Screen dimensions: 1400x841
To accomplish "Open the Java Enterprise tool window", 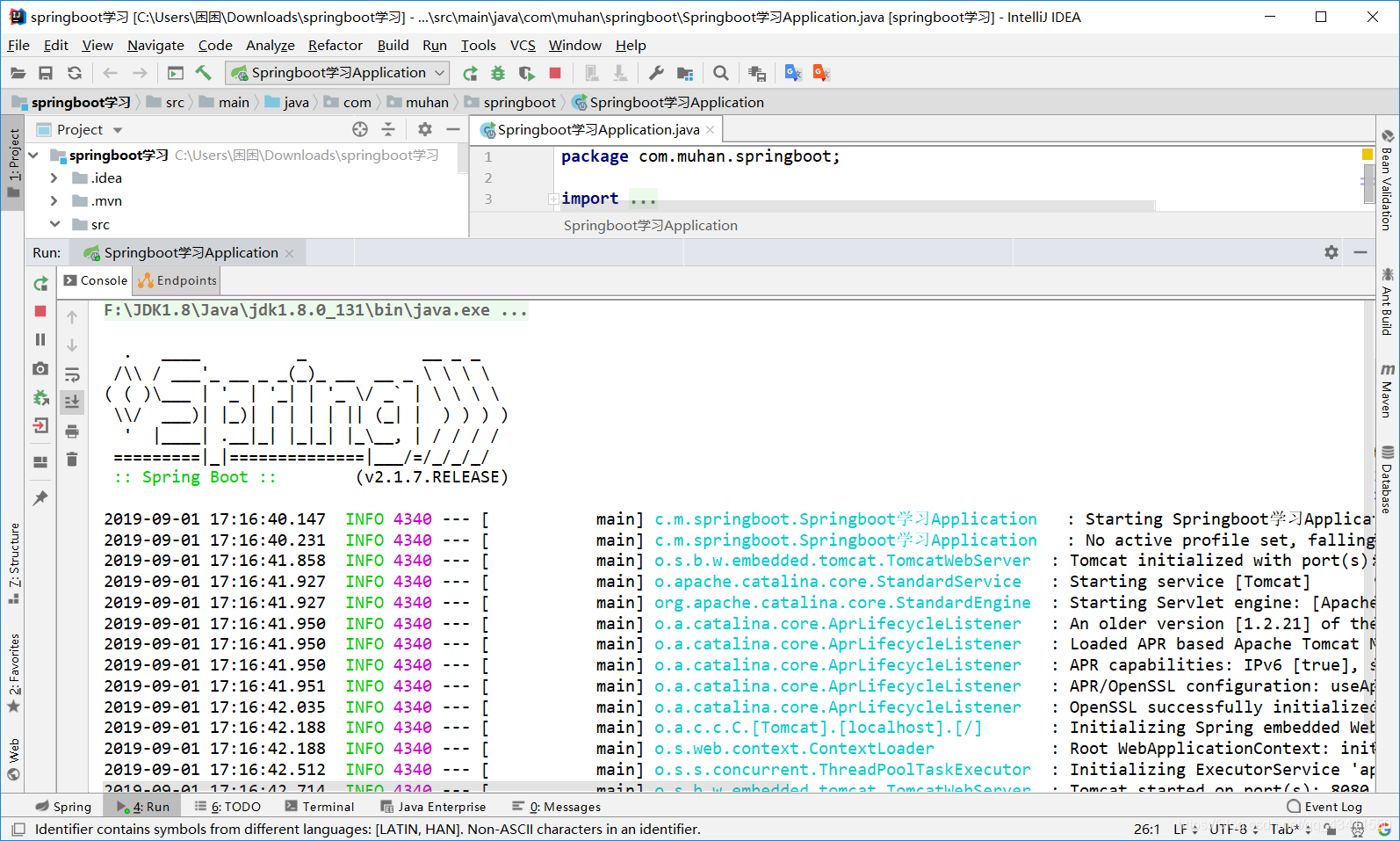I will [x=433, y=807].
